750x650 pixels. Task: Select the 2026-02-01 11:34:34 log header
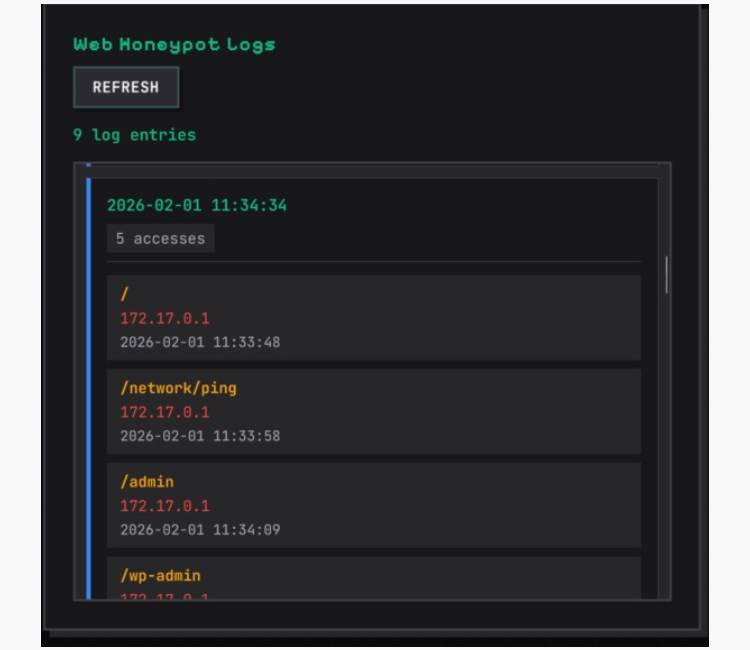click(x=197, y=205)
